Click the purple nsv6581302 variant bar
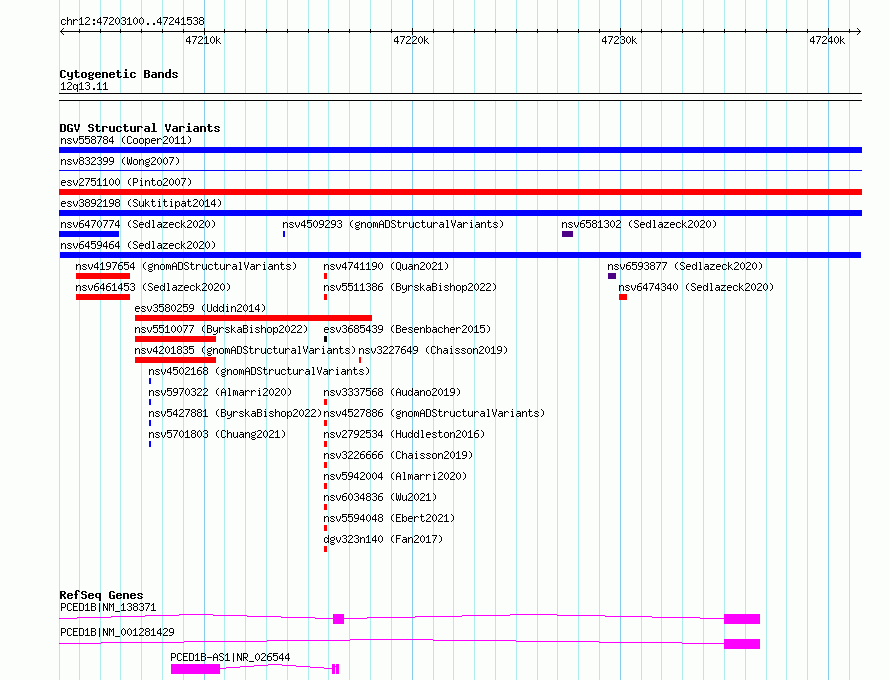 click(x=567, y=234)
